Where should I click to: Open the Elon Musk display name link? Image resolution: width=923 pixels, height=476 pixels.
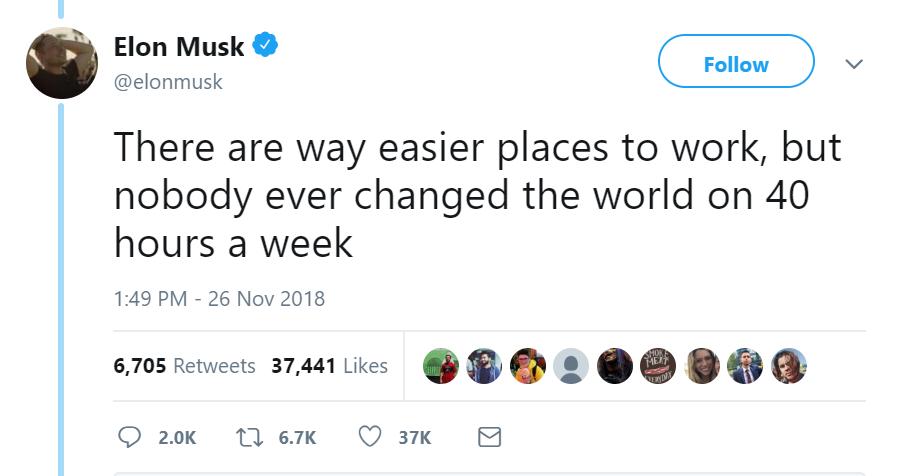pos(179,46)
